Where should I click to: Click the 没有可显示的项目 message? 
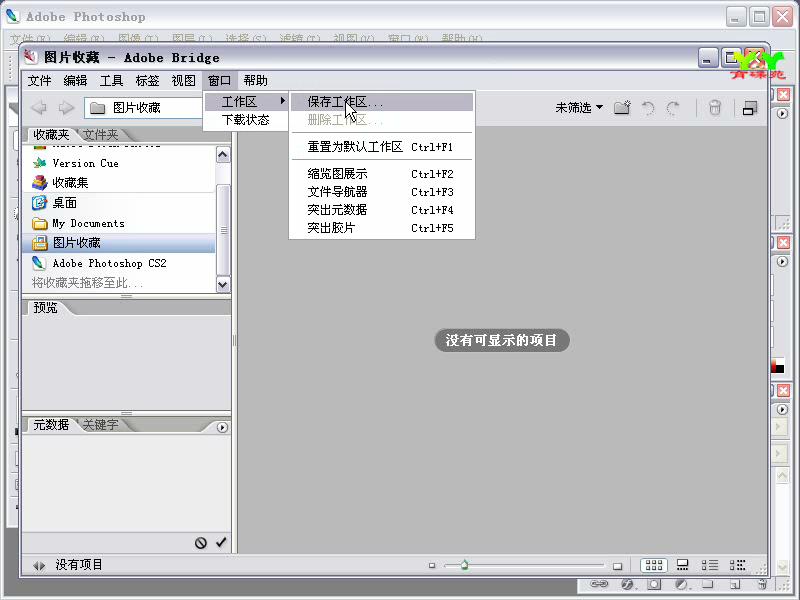coord(502,340)
